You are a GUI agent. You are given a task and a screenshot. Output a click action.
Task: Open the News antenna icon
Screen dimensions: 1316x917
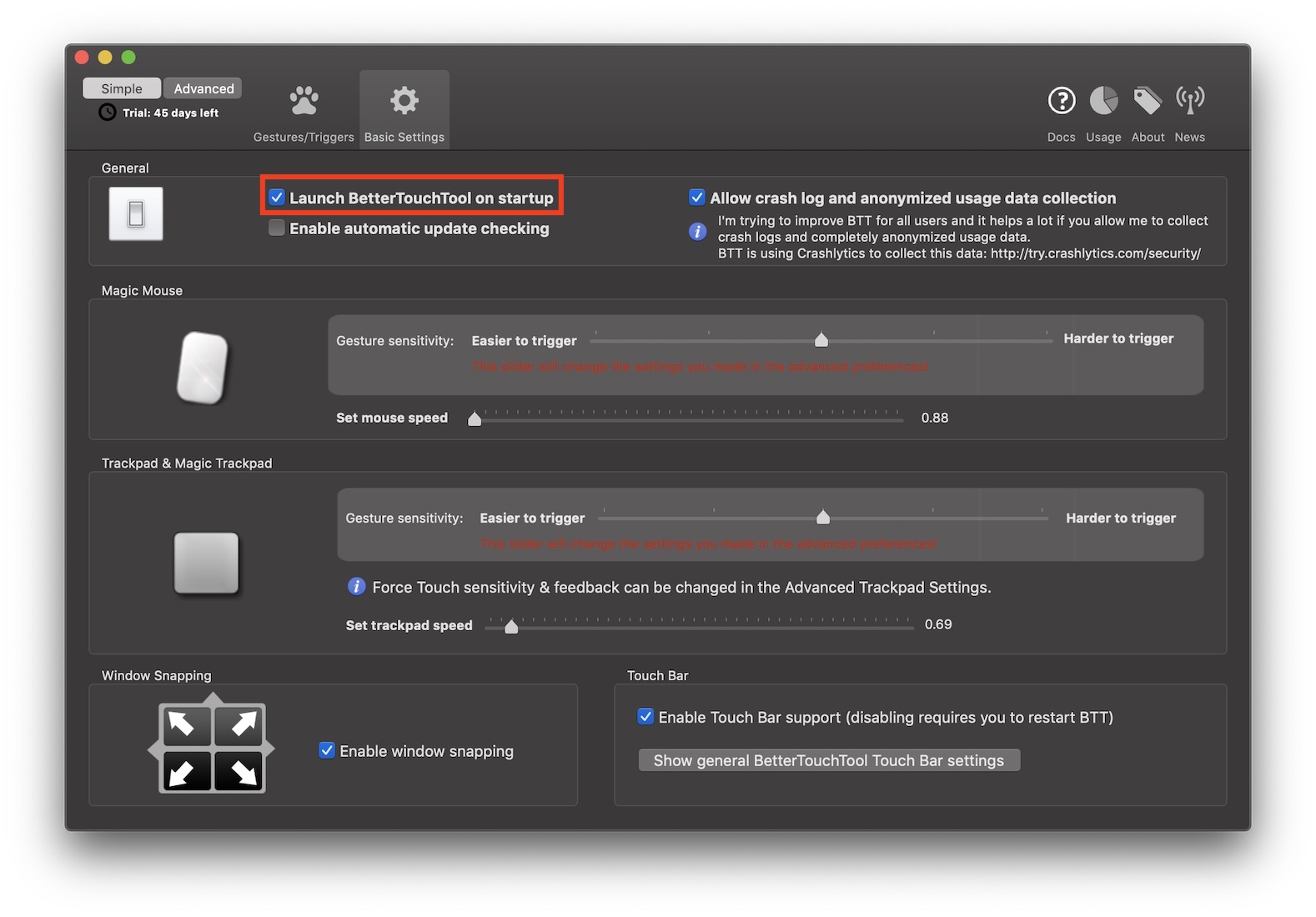coord(1190,100)
